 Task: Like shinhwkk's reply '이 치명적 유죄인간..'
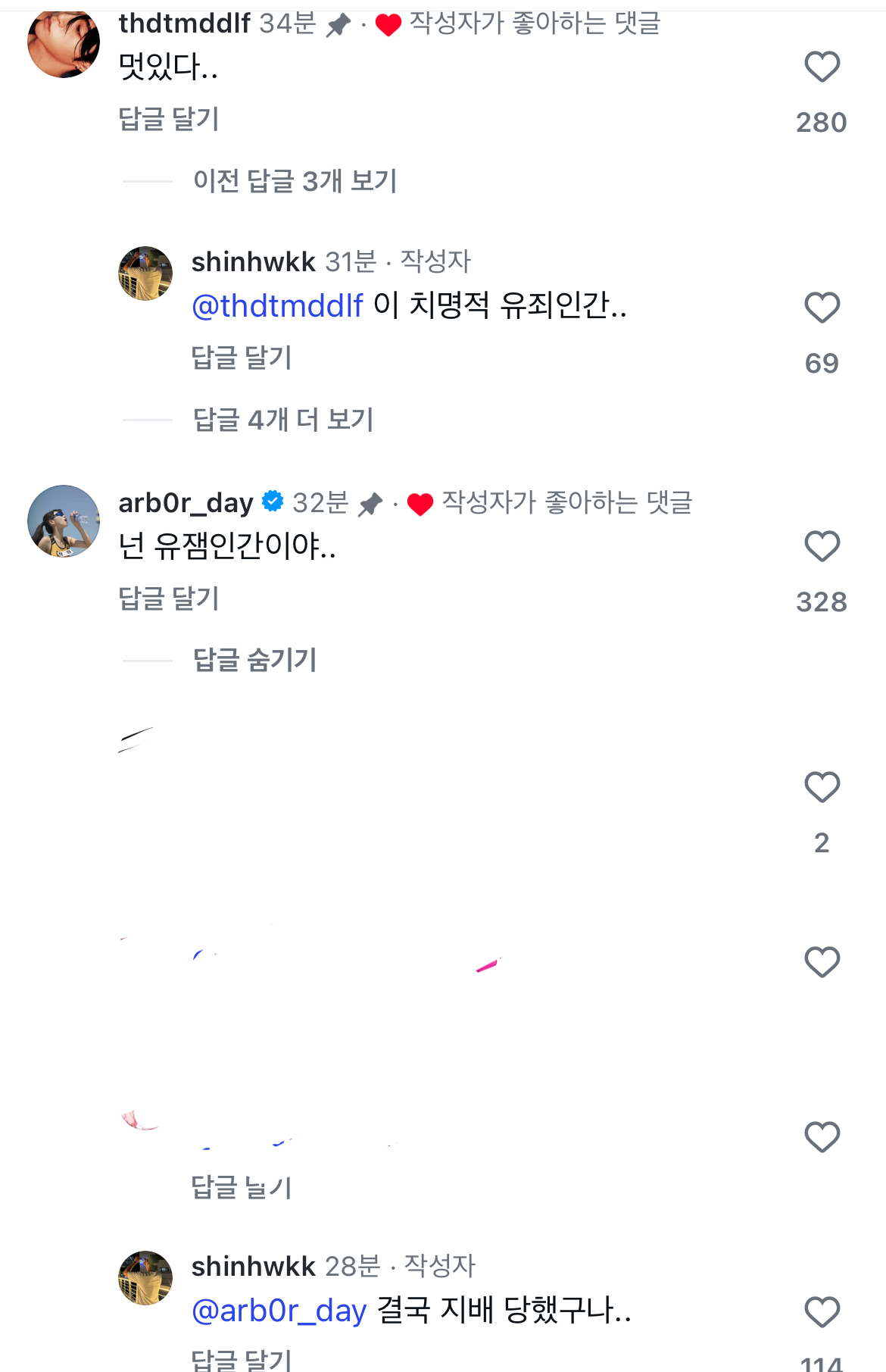822,308
